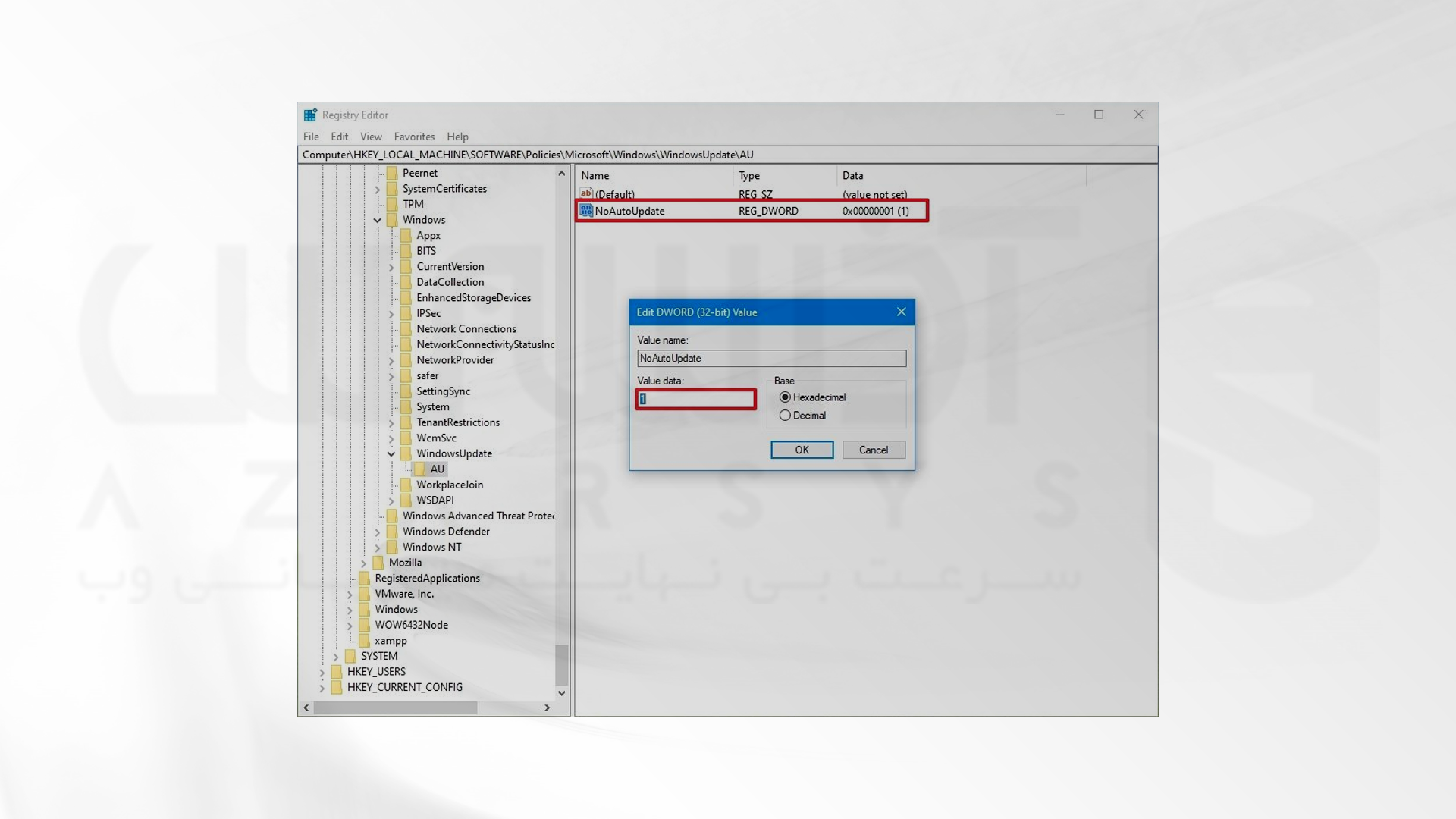Click the Default REG_SZ entry

pos(615,194)
